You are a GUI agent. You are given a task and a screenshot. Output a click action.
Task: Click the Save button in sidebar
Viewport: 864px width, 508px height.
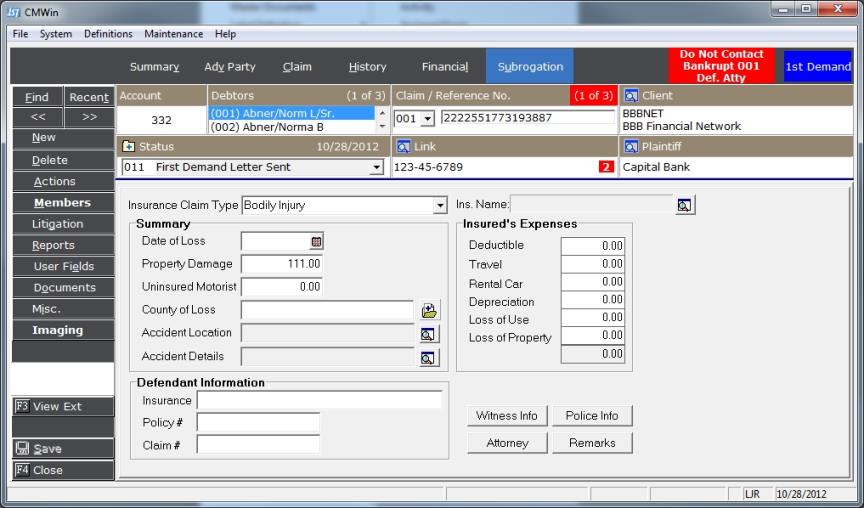click(x=63, y=449)
